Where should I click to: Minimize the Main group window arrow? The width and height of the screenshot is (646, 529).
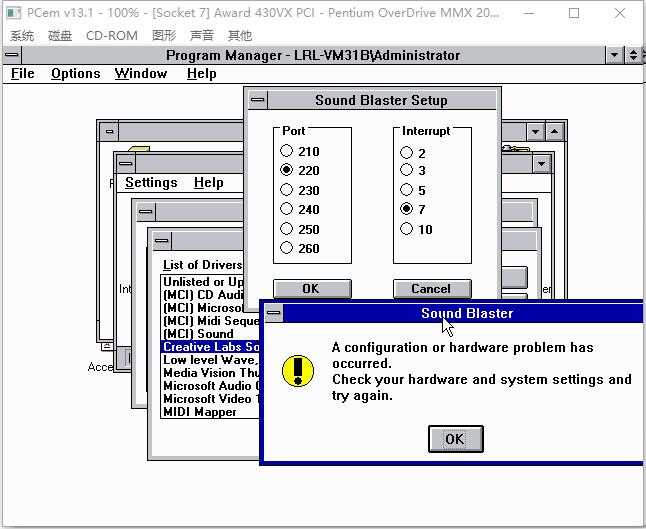535,132
